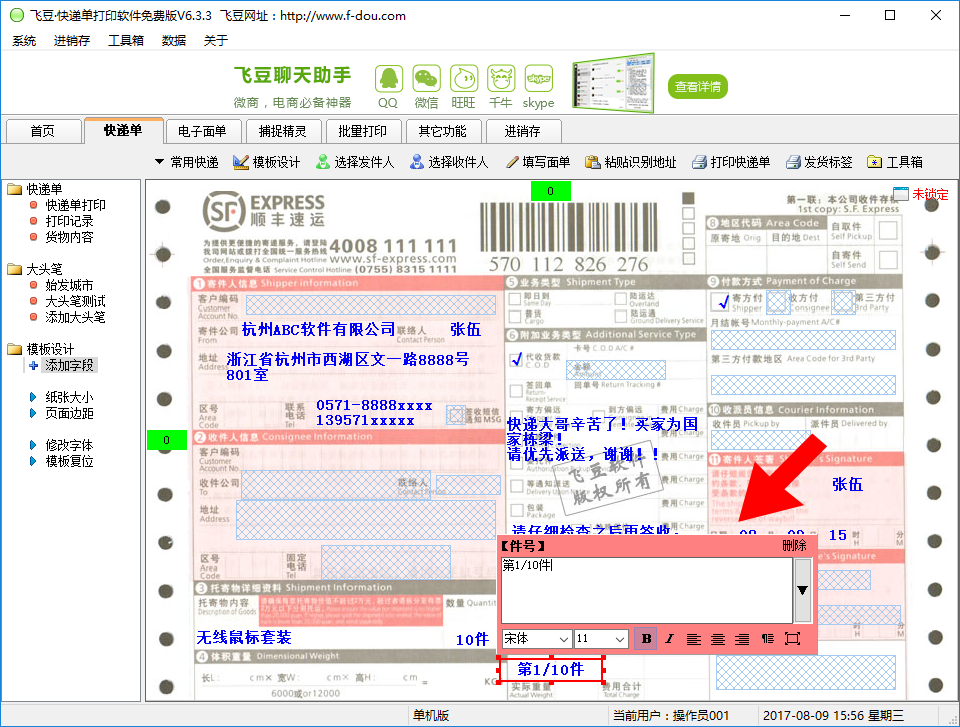960x727 pixels.
Task: Click 删除 in the 件号 editor
Action: click(x=794, y=546)
